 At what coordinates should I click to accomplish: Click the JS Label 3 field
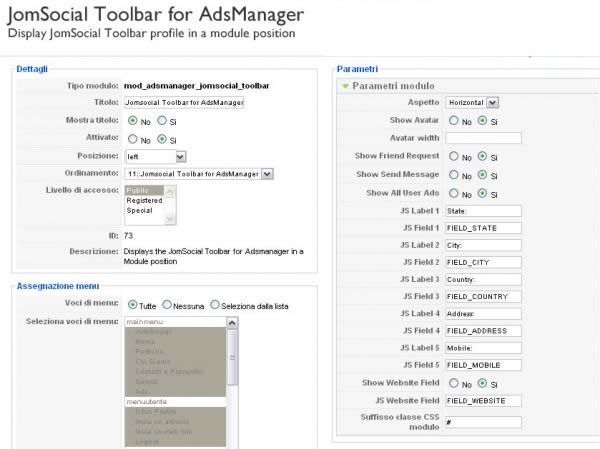coord(483,279)
